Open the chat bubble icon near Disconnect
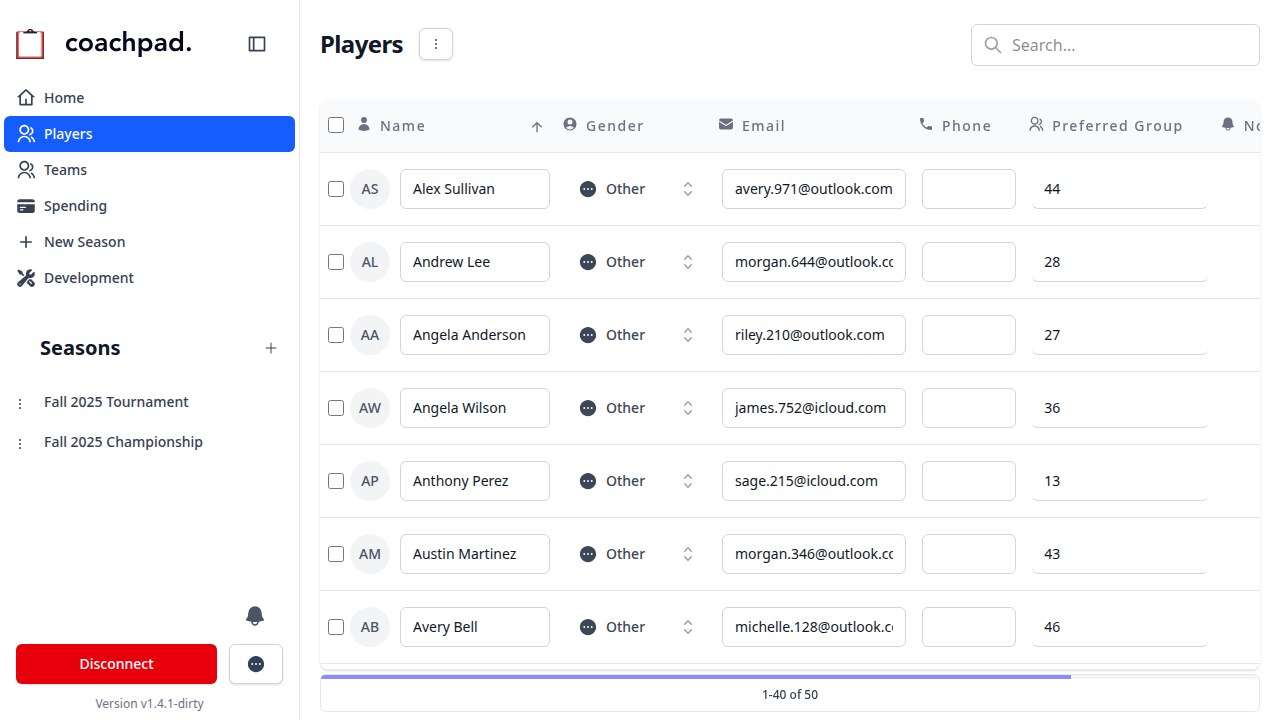 pyautogui.click(x=256, y=664)
